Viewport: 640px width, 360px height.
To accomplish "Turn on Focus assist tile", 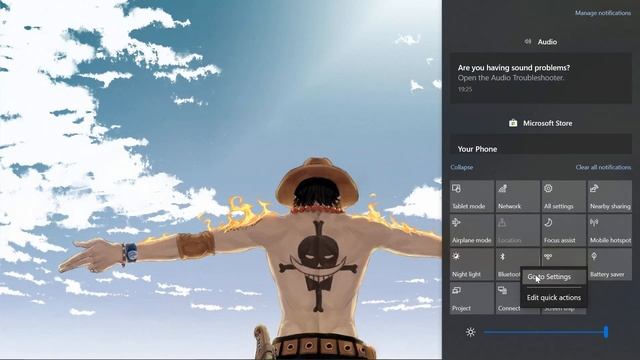I will point(564,230).
